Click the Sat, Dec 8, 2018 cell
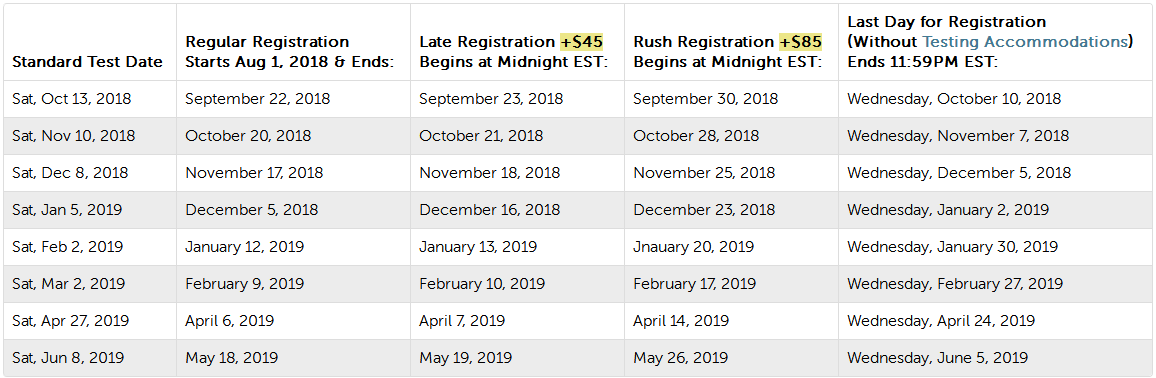 pyautogui.click(x=70, y=173)
